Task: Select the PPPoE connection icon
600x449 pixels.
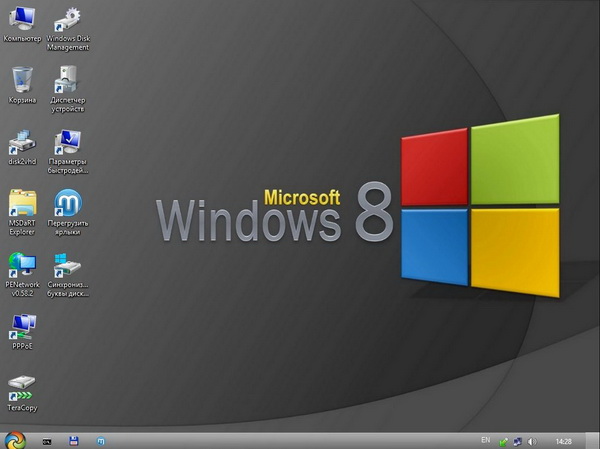Action: (22, 325)
